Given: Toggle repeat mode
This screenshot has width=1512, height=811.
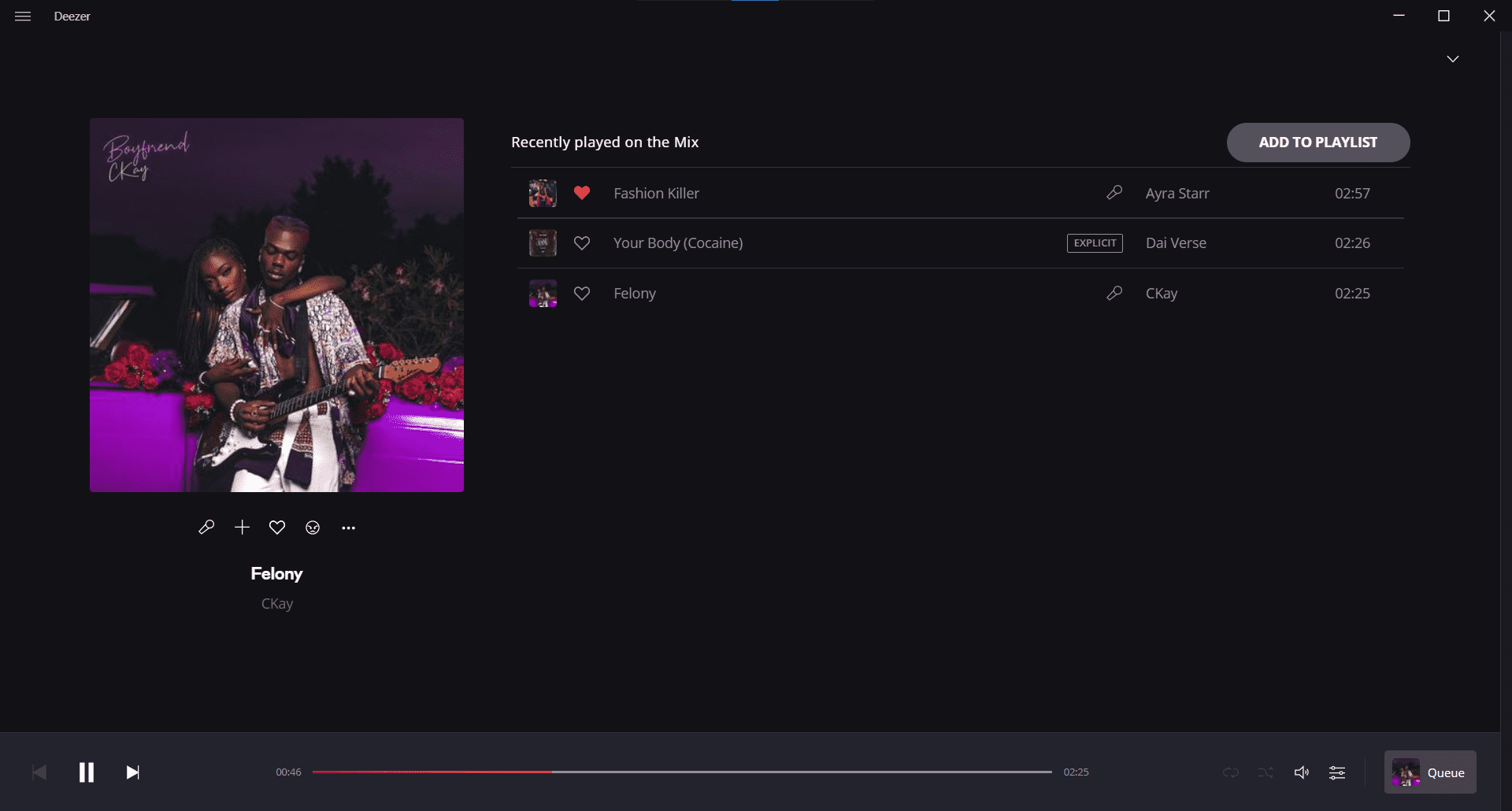Looking at the screenshot, I should (x=1231, y=772).
